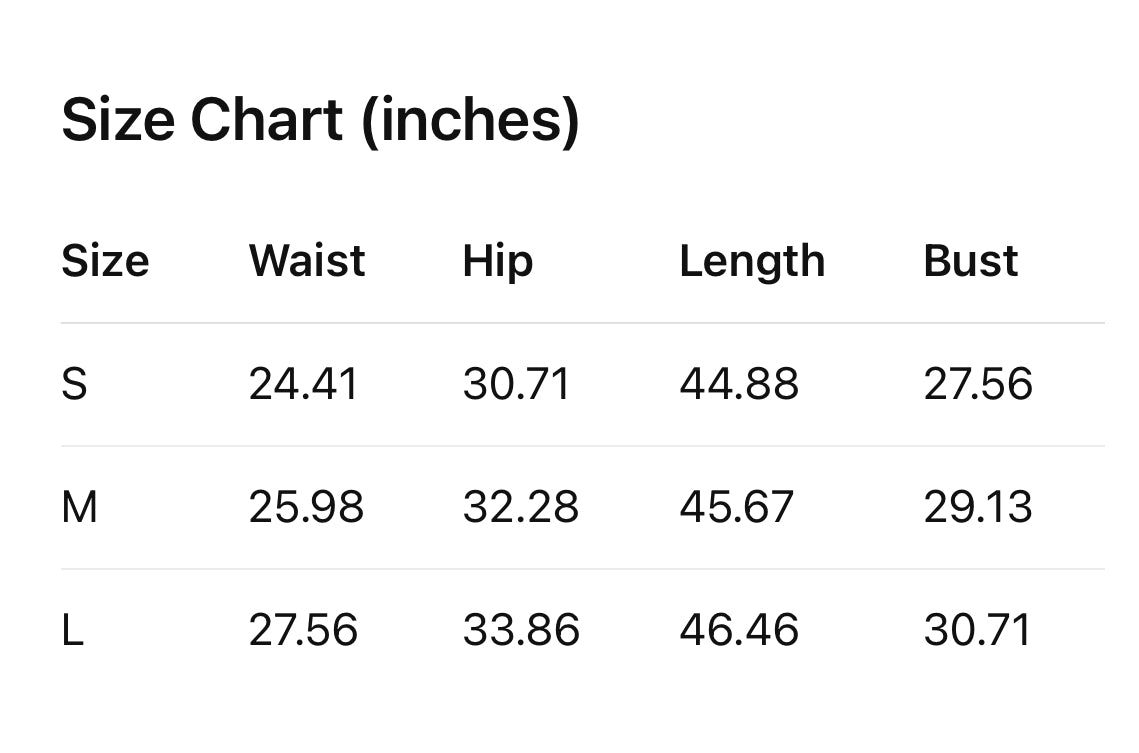The width and height of the screenshot is (1139, 753).
Task: Select the medium bust value 29.13
Action: [977, 507]
